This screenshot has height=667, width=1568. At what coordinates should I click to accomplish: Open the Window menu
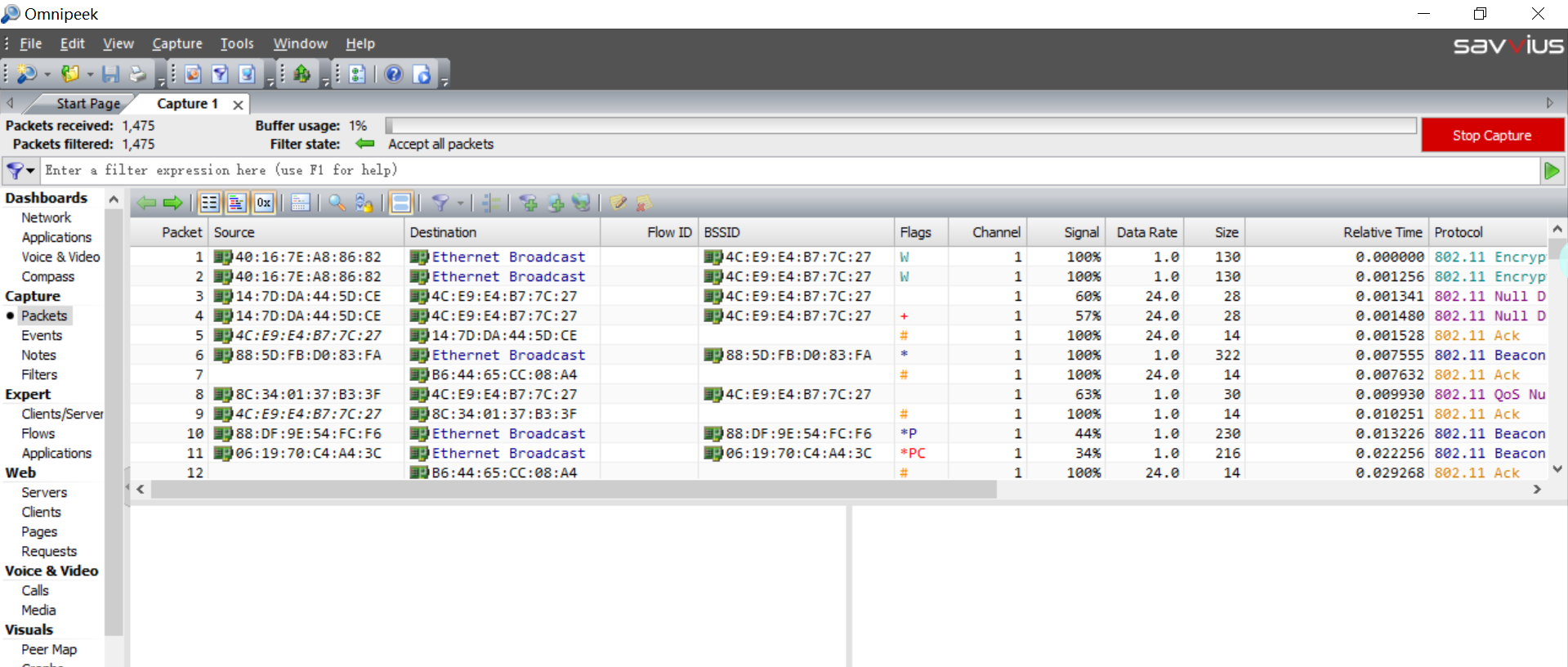pos(300,43)
